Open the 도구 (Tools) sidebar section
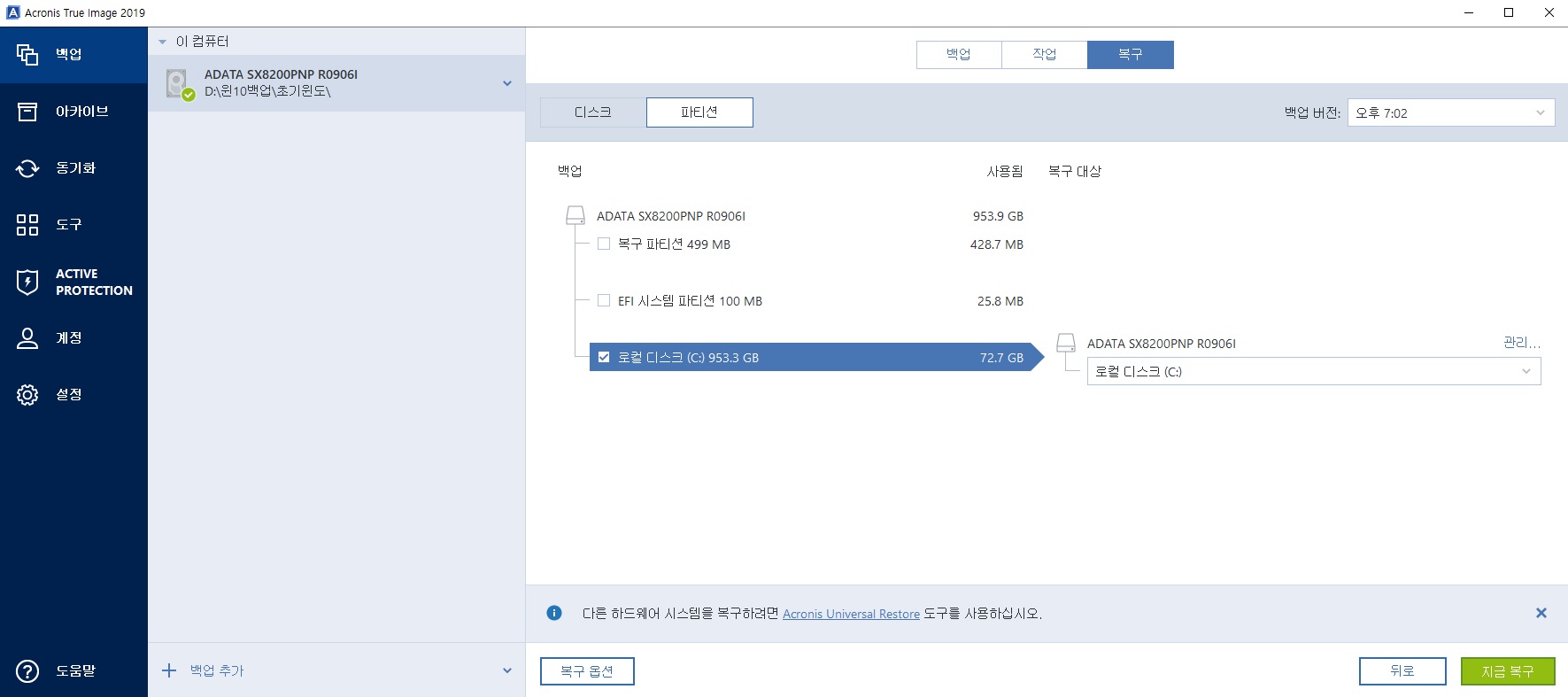This screenshot has height=697, width=1568. tap(73, 225)
